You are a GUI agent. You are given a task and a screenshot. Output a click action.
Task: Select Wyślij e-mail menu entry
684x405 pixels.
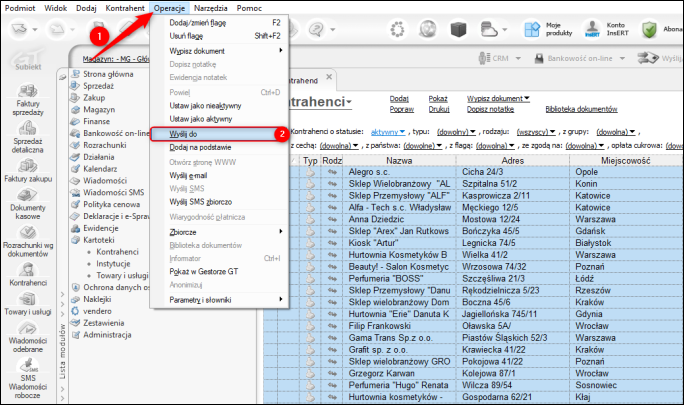click(x=219, y=175)
